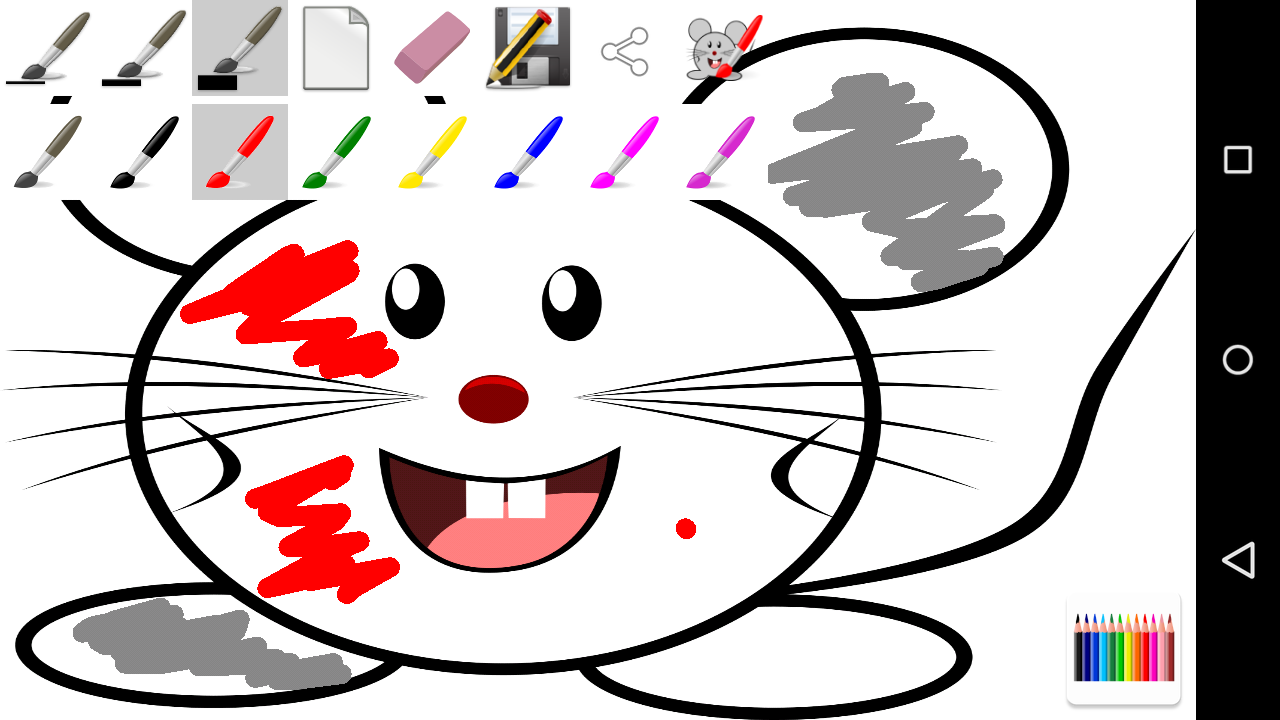The width and height of the screenshot is (1280, 720).
Task: Tap the mouse's front teeth
Action: click(506, 497)
